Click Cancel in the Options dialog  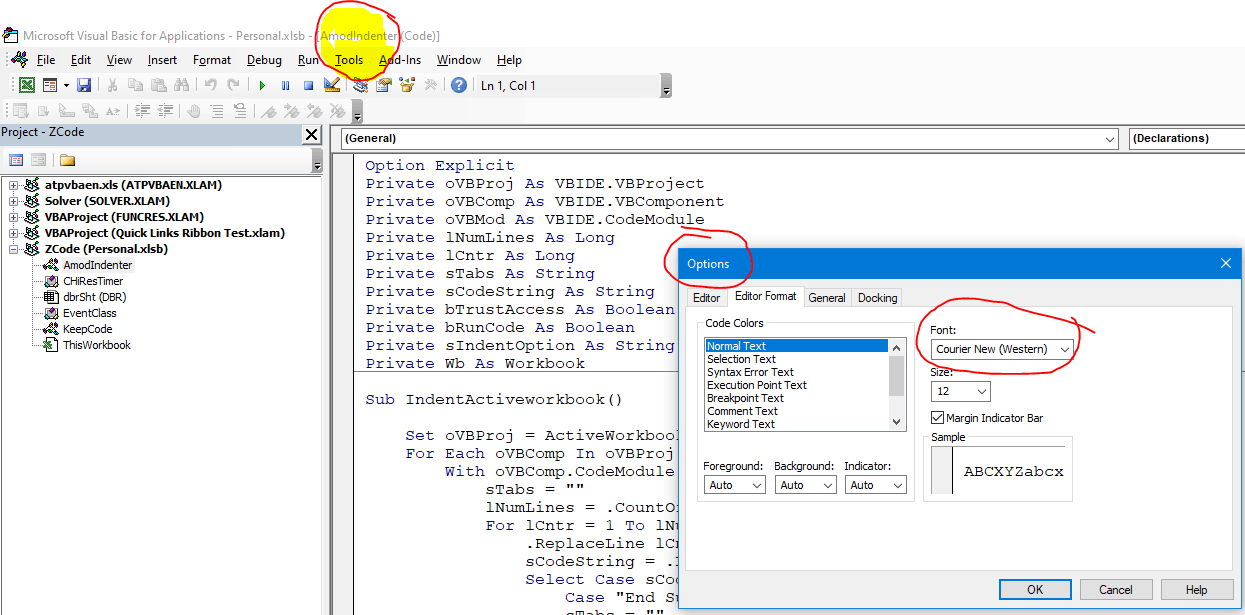point(1116,589)
